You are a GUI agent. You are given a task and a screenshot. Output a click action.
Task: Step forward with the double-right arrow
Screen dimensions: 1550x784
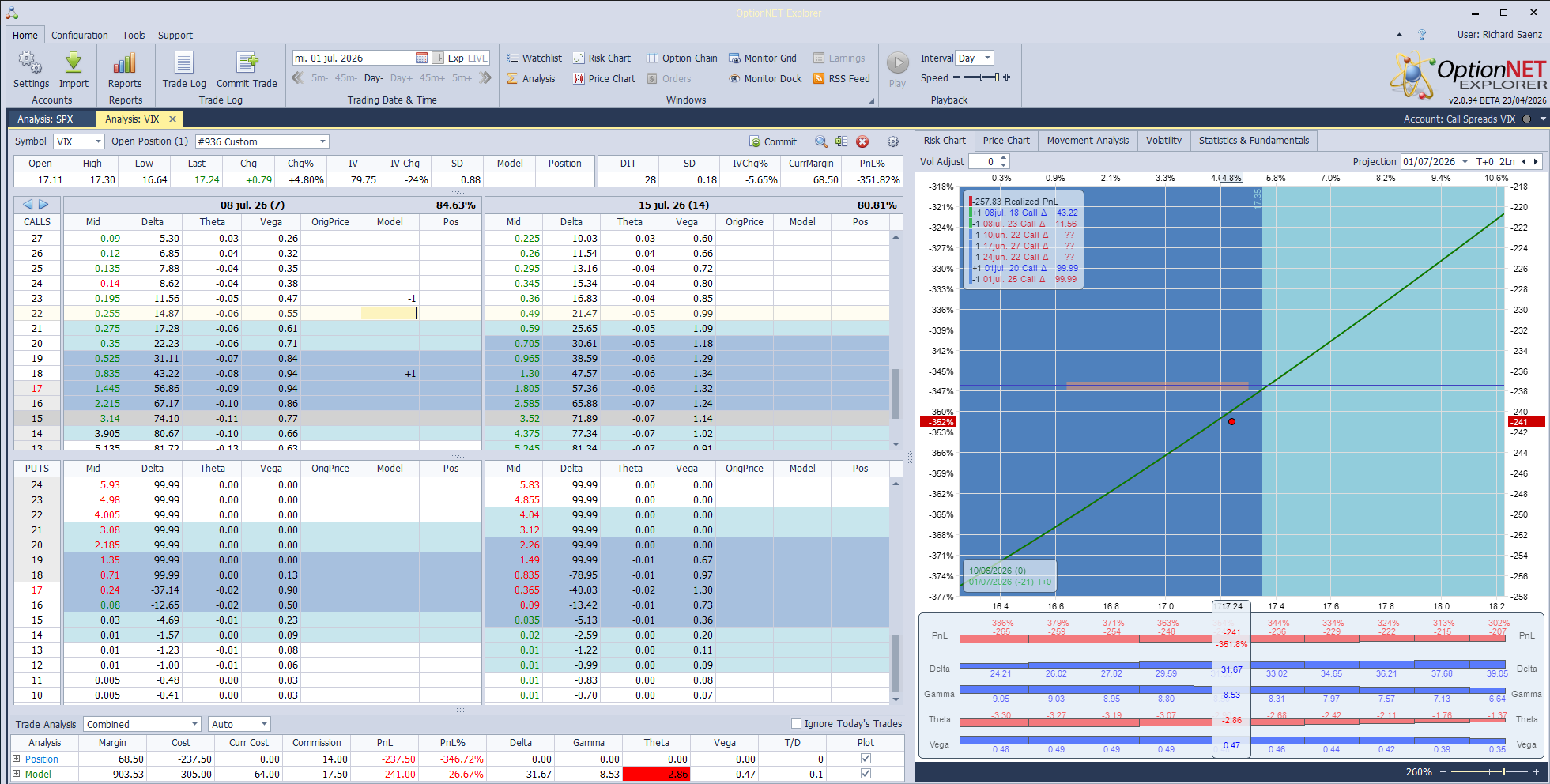click(x=485, y=77)
